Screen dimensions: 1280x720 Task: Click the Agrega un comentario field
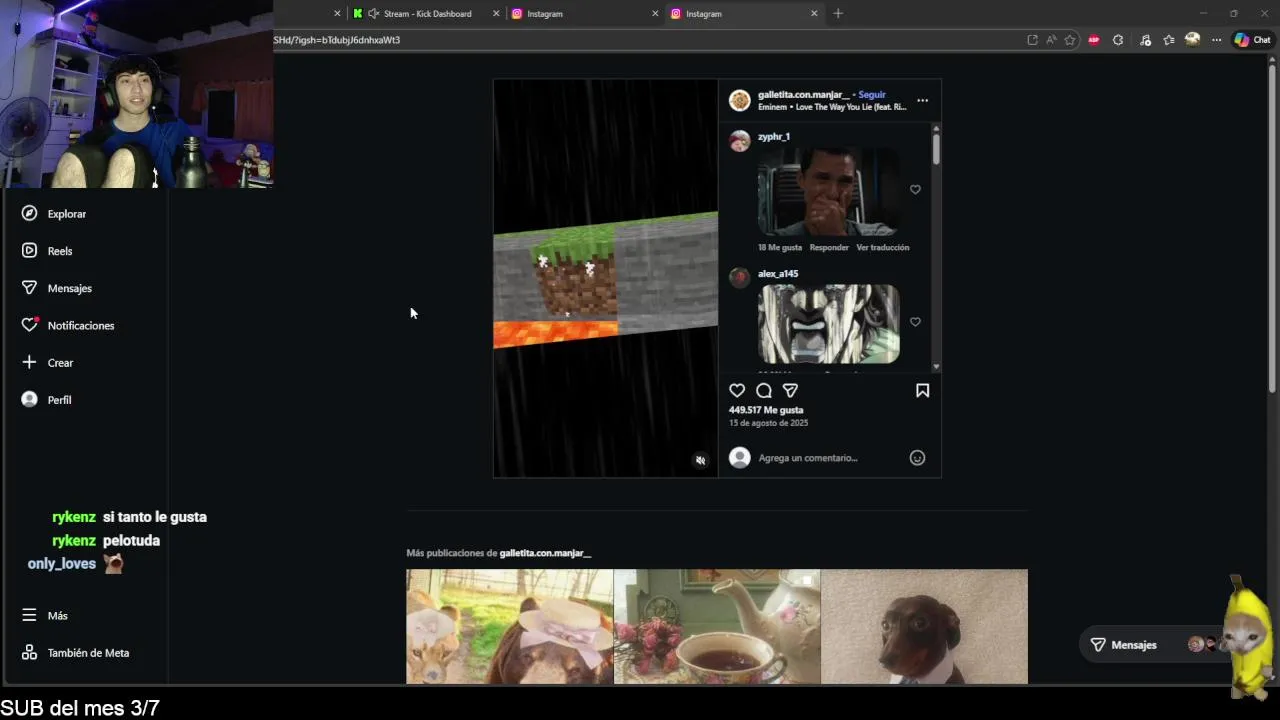(x=808, y=458)
